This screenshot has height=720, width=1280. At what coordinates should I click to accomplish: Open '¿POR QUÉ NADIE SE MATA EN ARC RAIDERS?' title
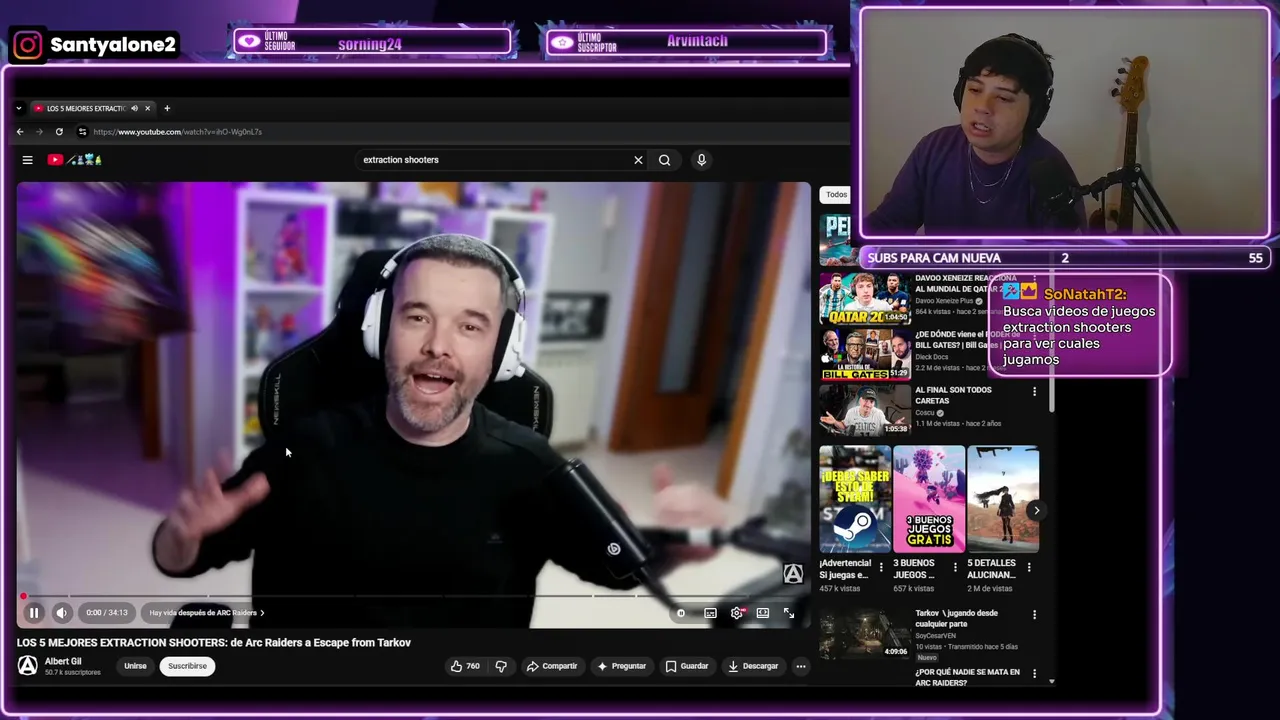coord(967,677)
